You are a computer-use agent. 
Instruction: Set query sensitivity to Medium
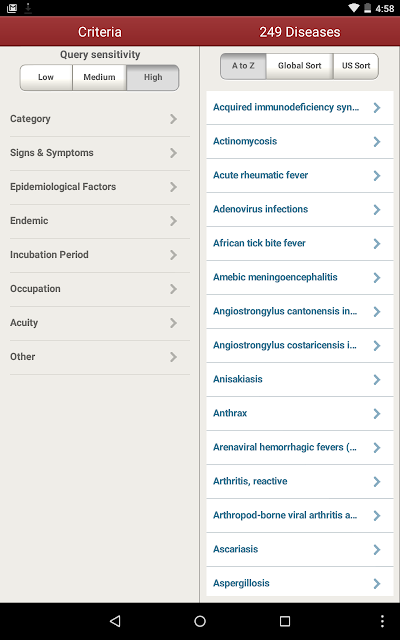[99, 77]
